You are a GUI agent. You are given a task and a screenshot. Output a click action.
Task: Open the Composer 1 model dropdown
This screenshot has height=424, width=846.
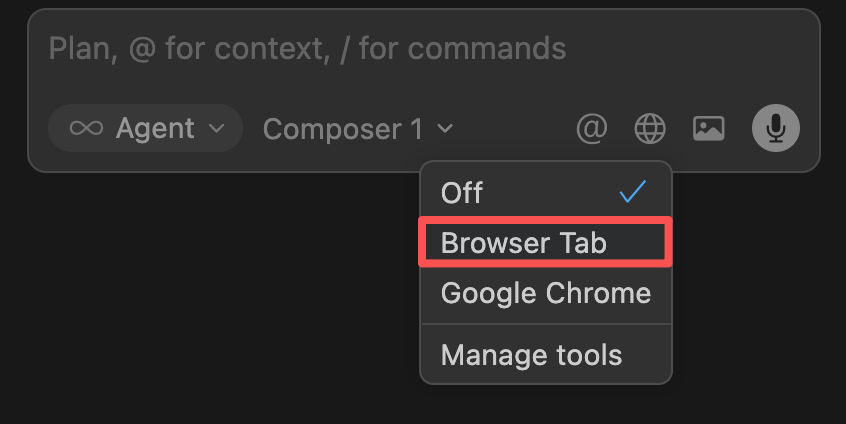tap(358, 128)
